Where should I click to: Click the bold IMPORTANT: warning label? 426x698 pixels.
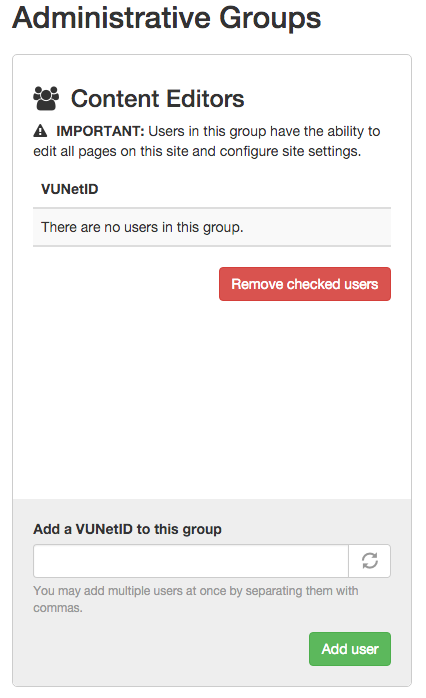[x=100, y=131]
